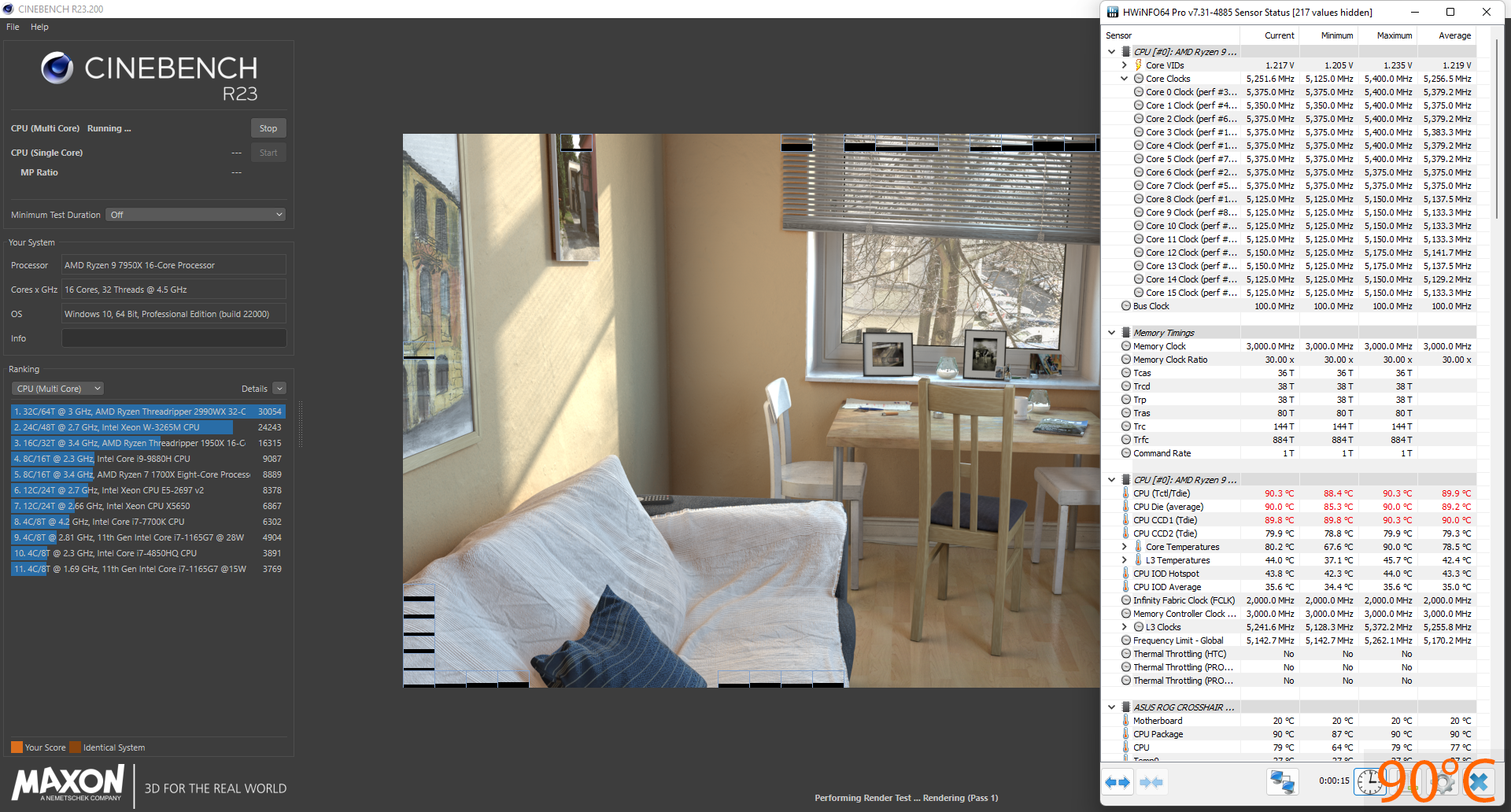The width and height of the screenshot is (1511, 812).
Task: Select the Ryzen 7 1700X ranking entry
Action: point(148,474)
